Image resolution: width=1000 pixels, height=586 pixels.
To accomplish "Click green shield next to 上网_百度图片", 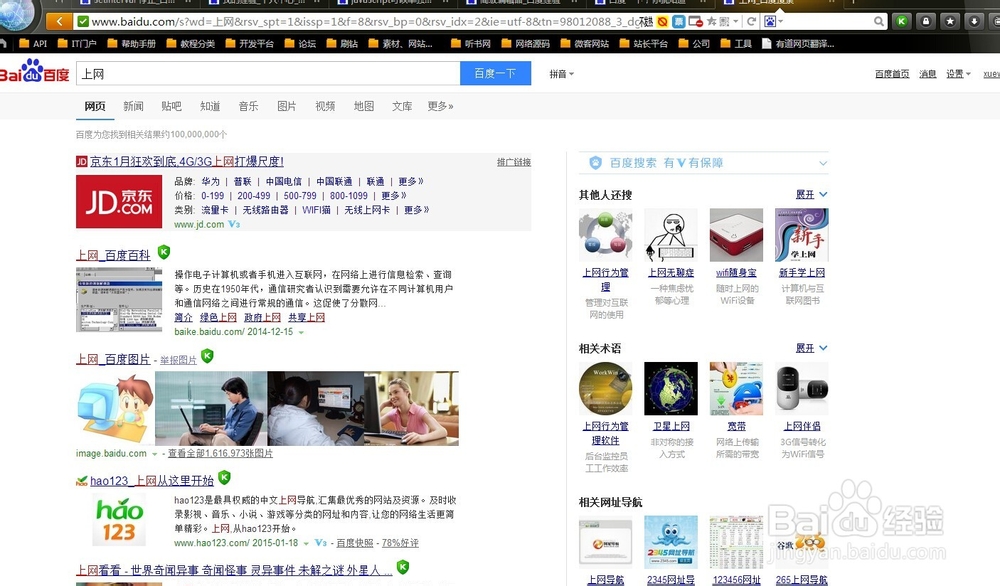I will (207, 356).
